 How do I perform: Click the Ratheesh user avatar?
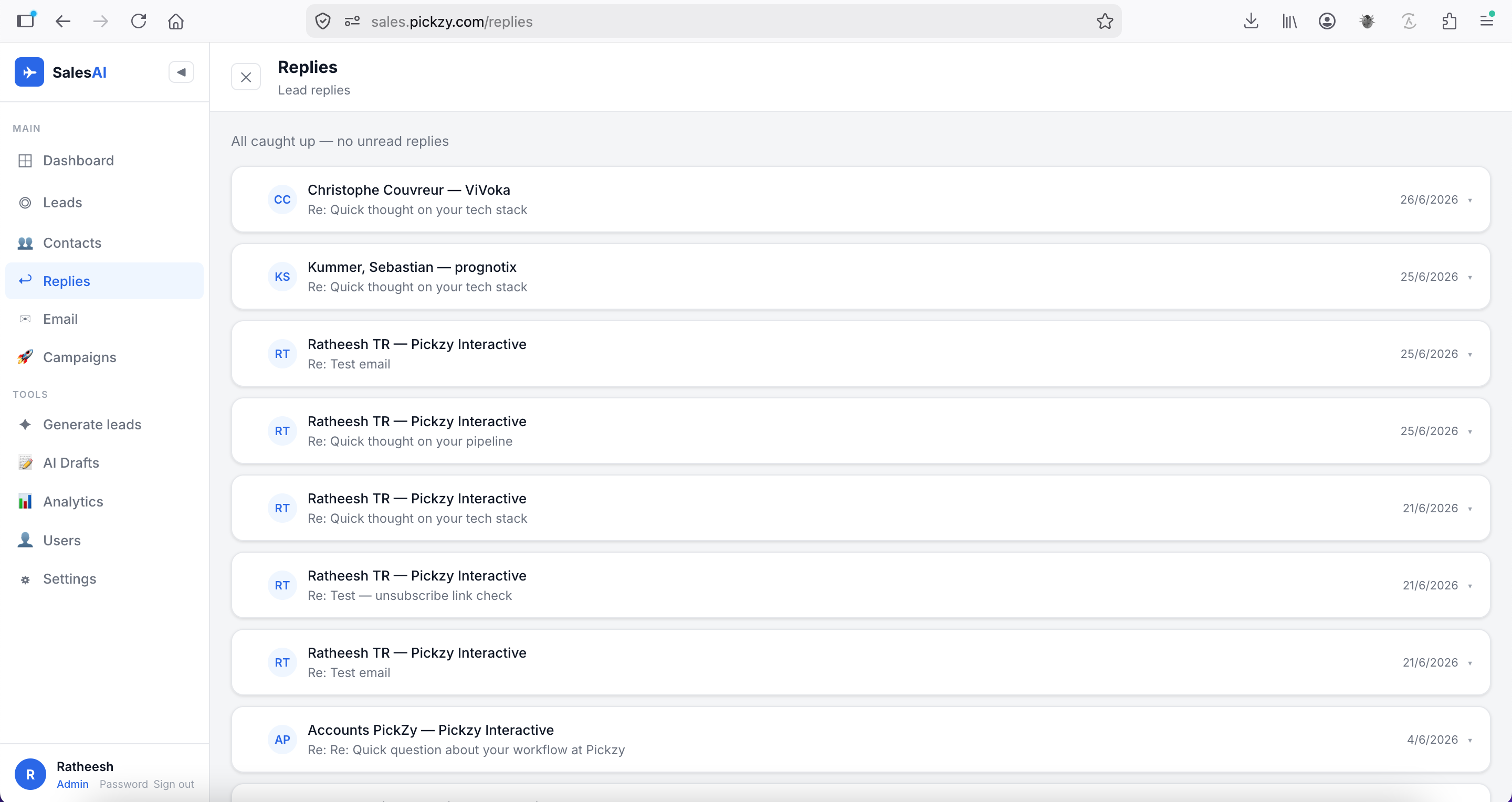point(30,774)
